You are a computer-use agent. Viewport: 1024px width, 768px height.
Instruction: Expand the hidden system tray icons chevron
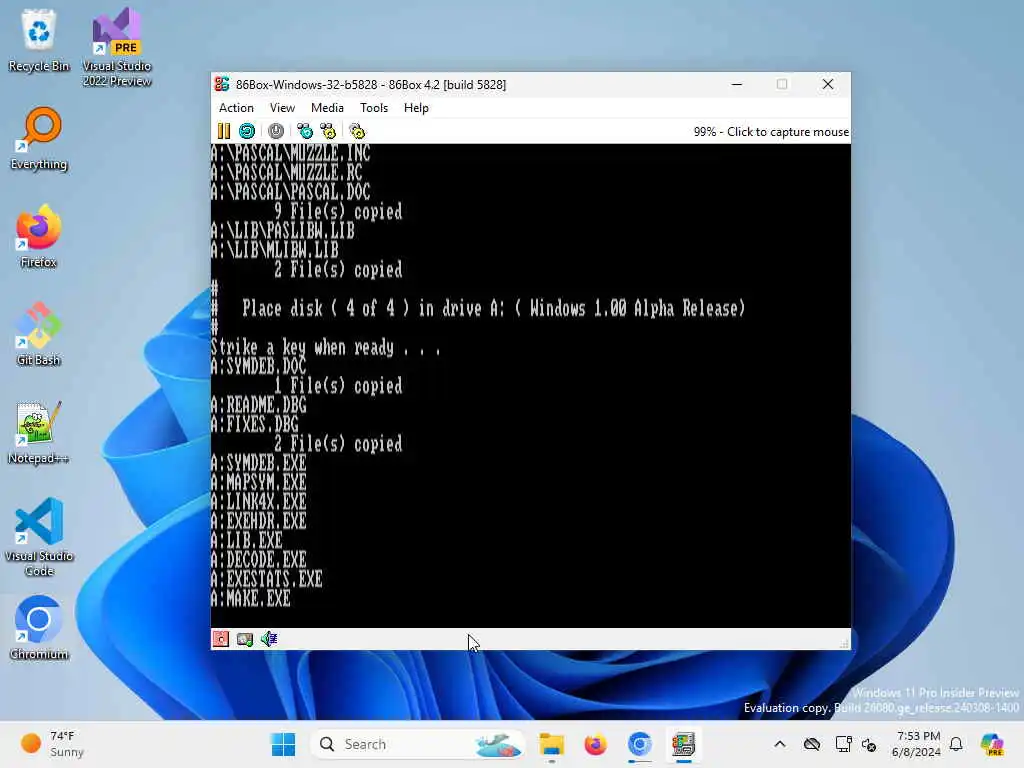click(780, 744)
